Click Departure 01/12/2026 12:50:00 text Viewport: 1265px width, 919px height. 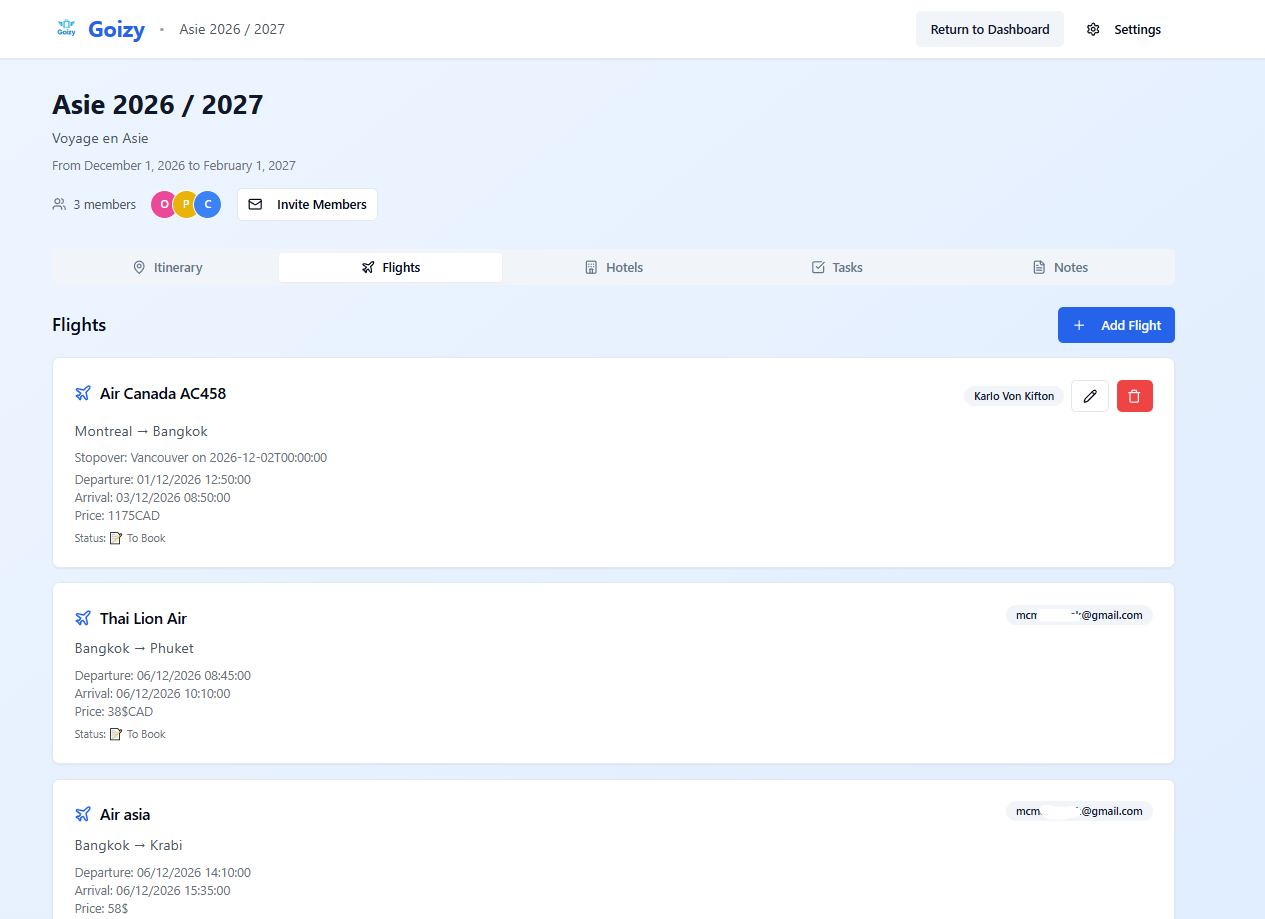tap(163, 480)
